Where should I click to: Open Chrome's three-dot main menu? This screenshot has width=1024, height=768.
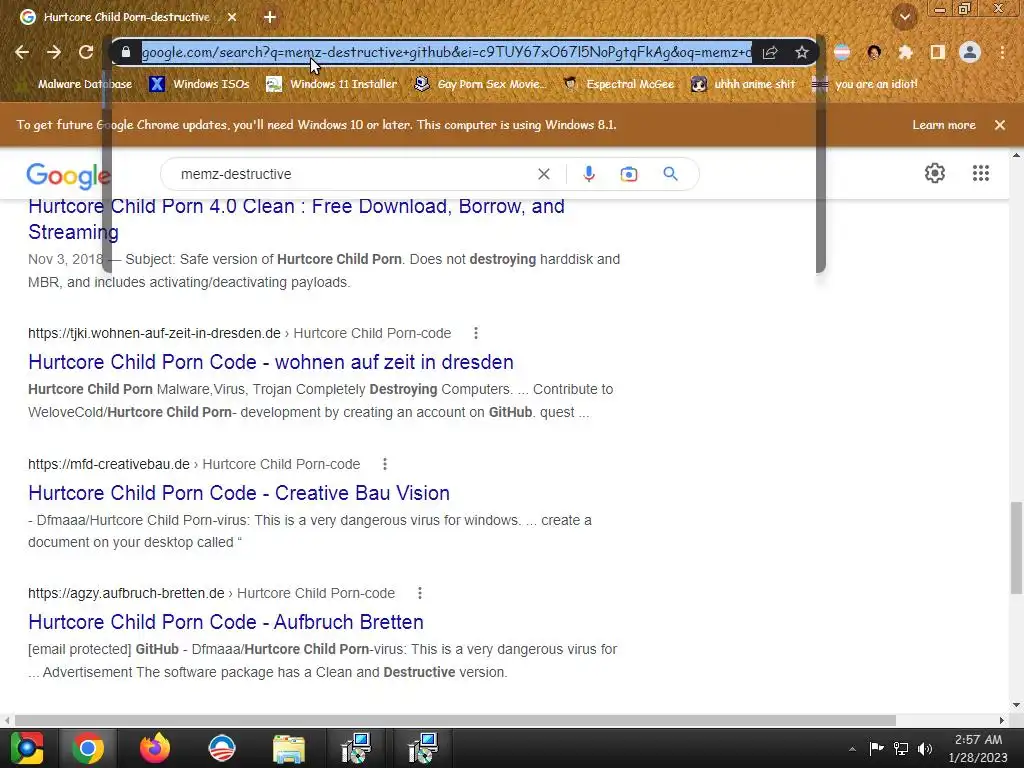pyautogui.click(x=1002, y=52)
